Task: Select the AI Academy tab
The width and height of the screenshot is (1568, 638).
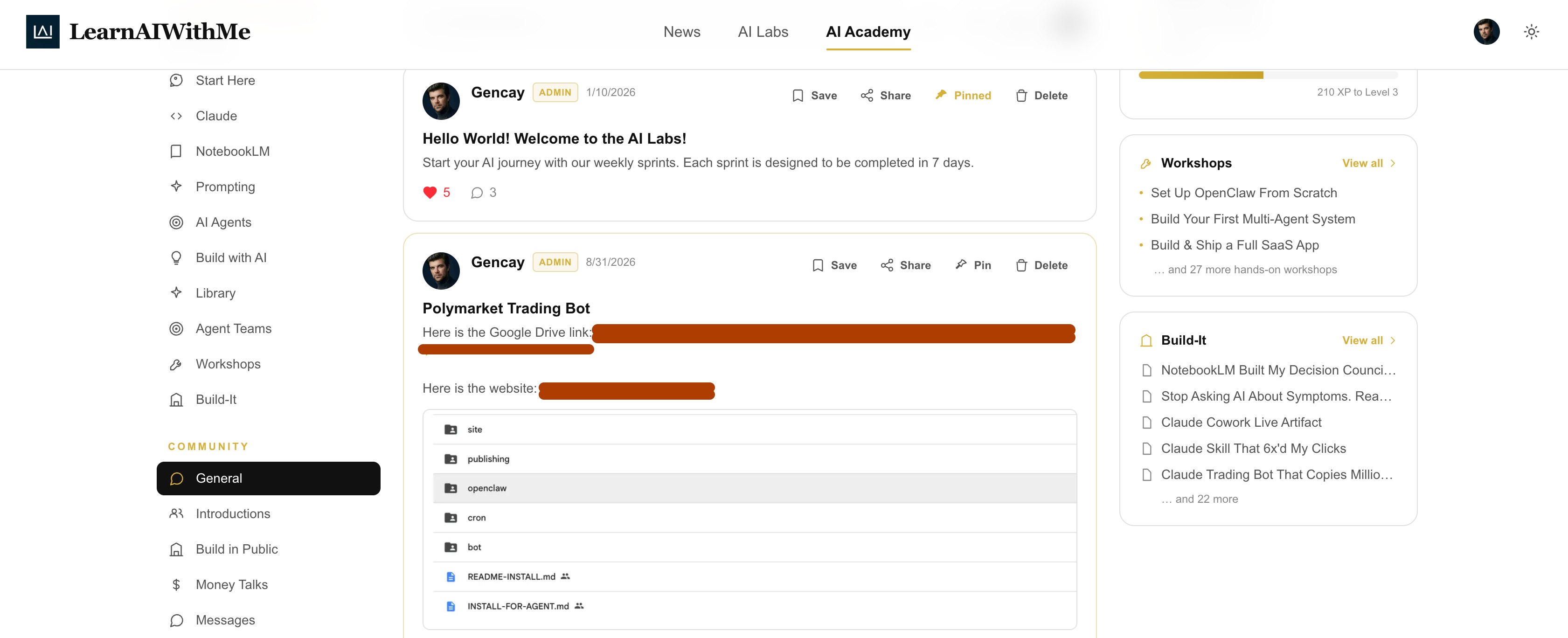Action: coord(868,32)
